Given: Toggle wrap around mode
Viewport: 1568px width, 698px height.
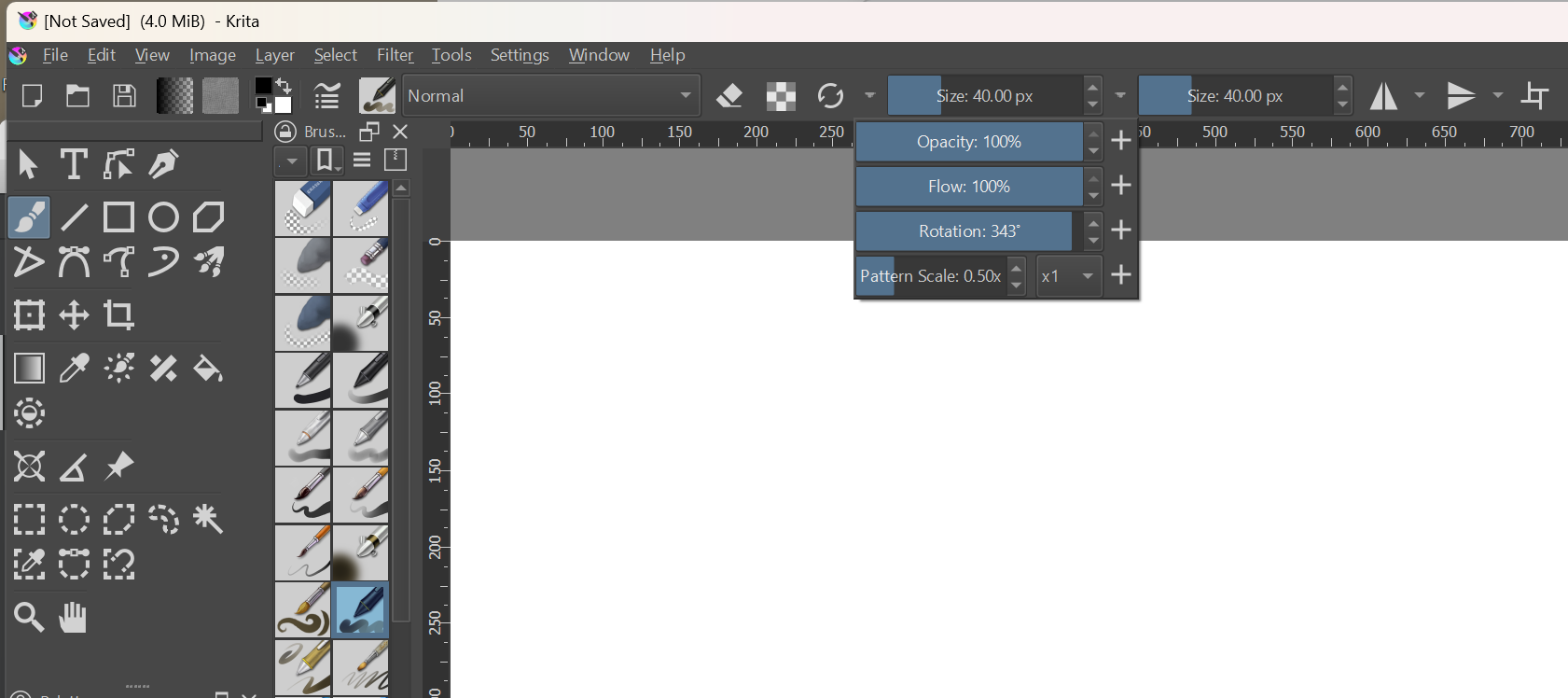Looking at the screenshot, I should pyautogui.click(x=1535, y=96).
